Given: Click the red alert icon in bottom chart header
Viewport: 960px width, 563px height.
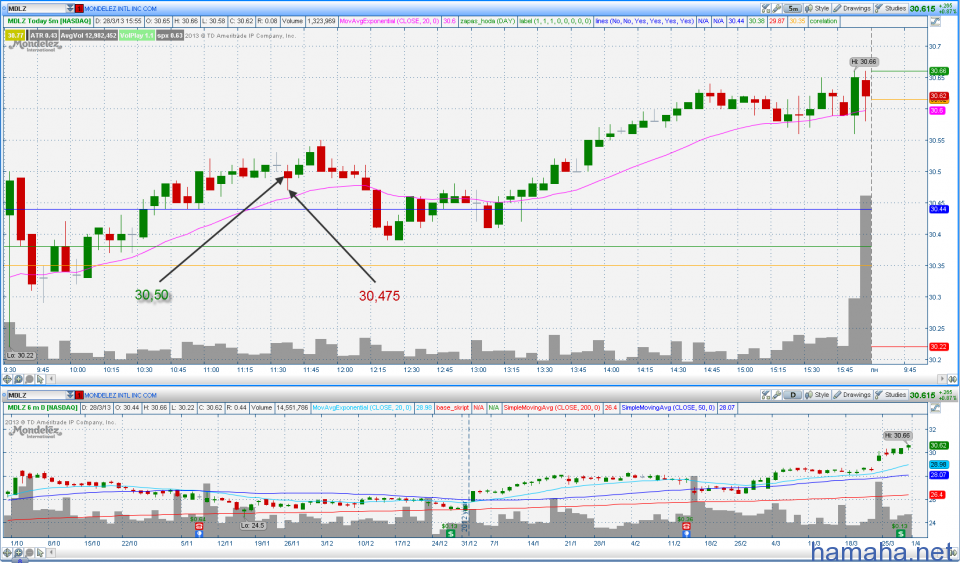Looking at the screenshot, I should pos(79,395).
